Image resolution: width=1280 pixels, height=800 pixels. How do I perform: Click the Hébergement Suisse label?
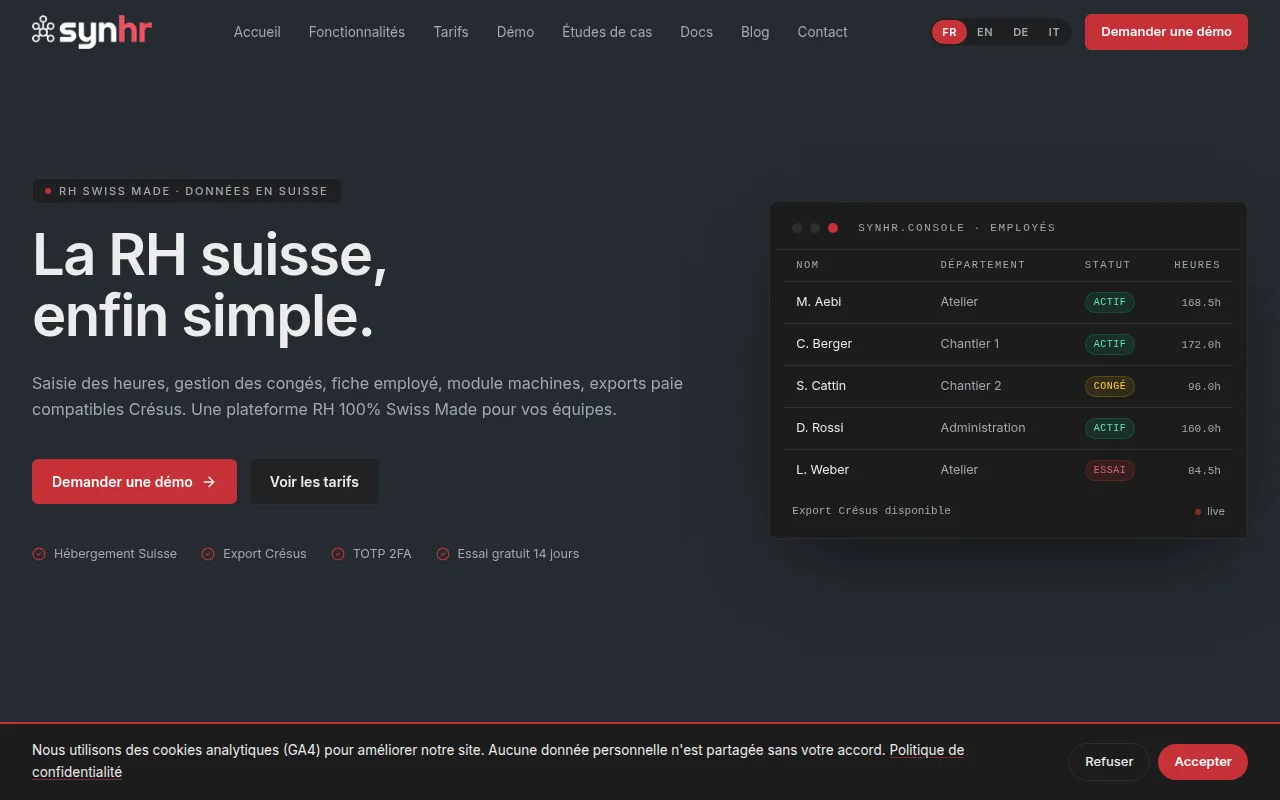115,554
